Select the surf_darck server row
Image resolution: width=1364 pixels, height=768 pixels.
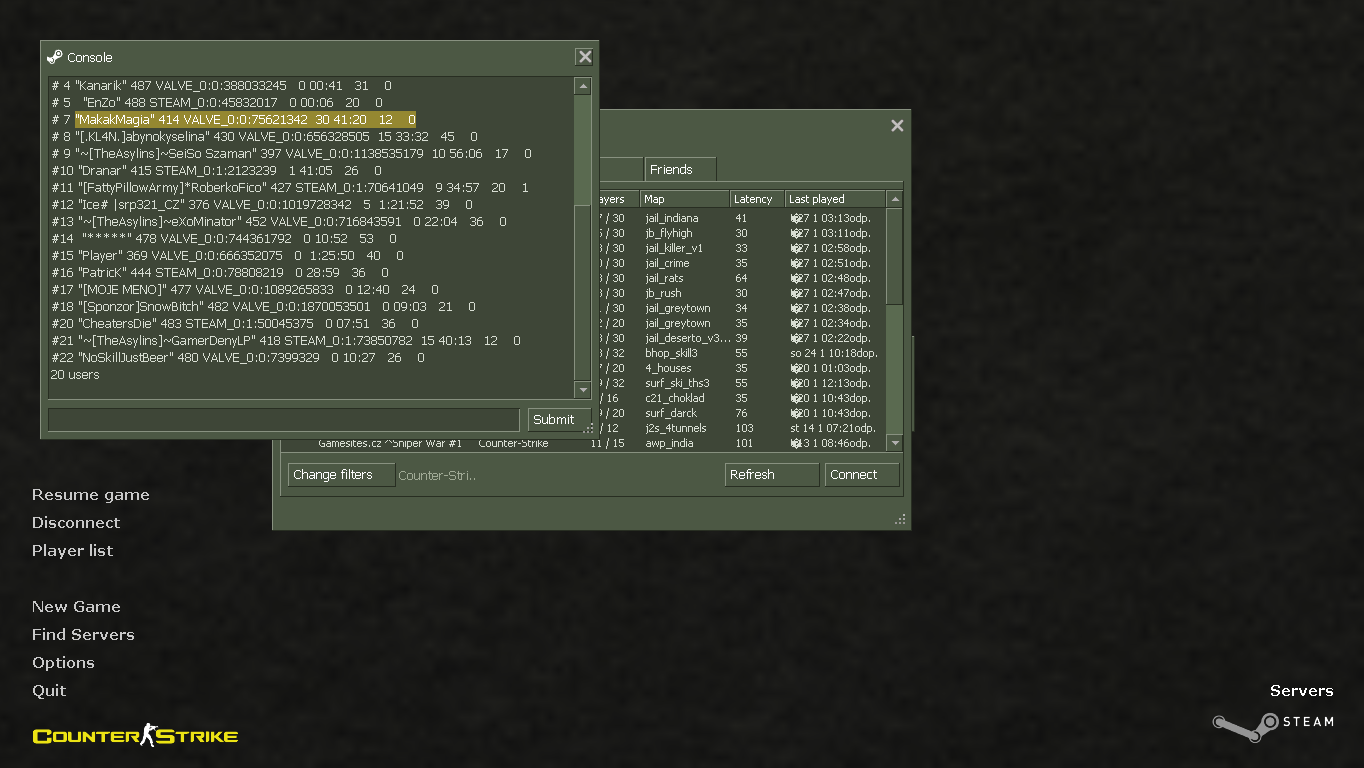click(741, 413)
